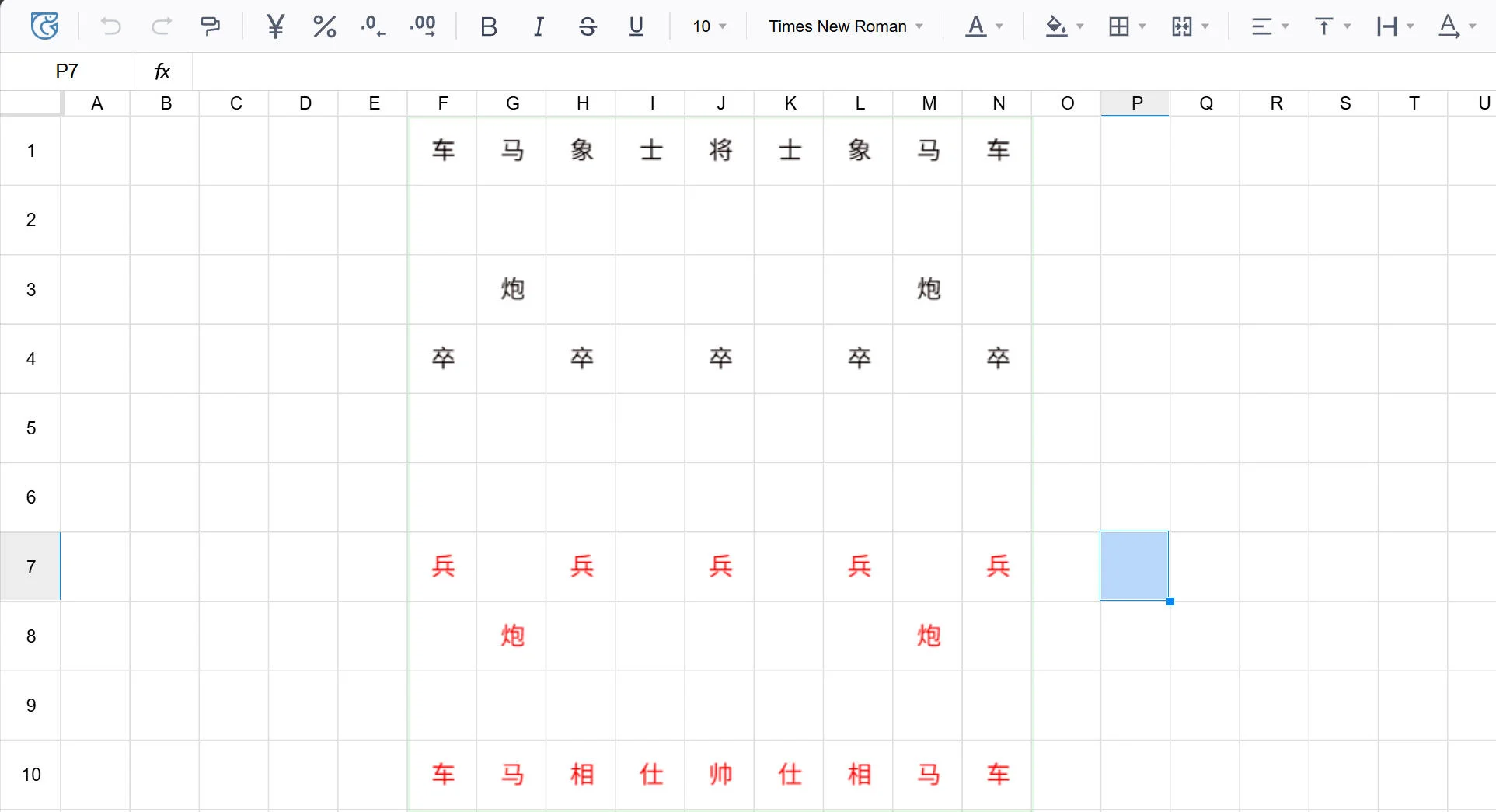Open the Times New Roman font dropdown

[x=846, y=26]
